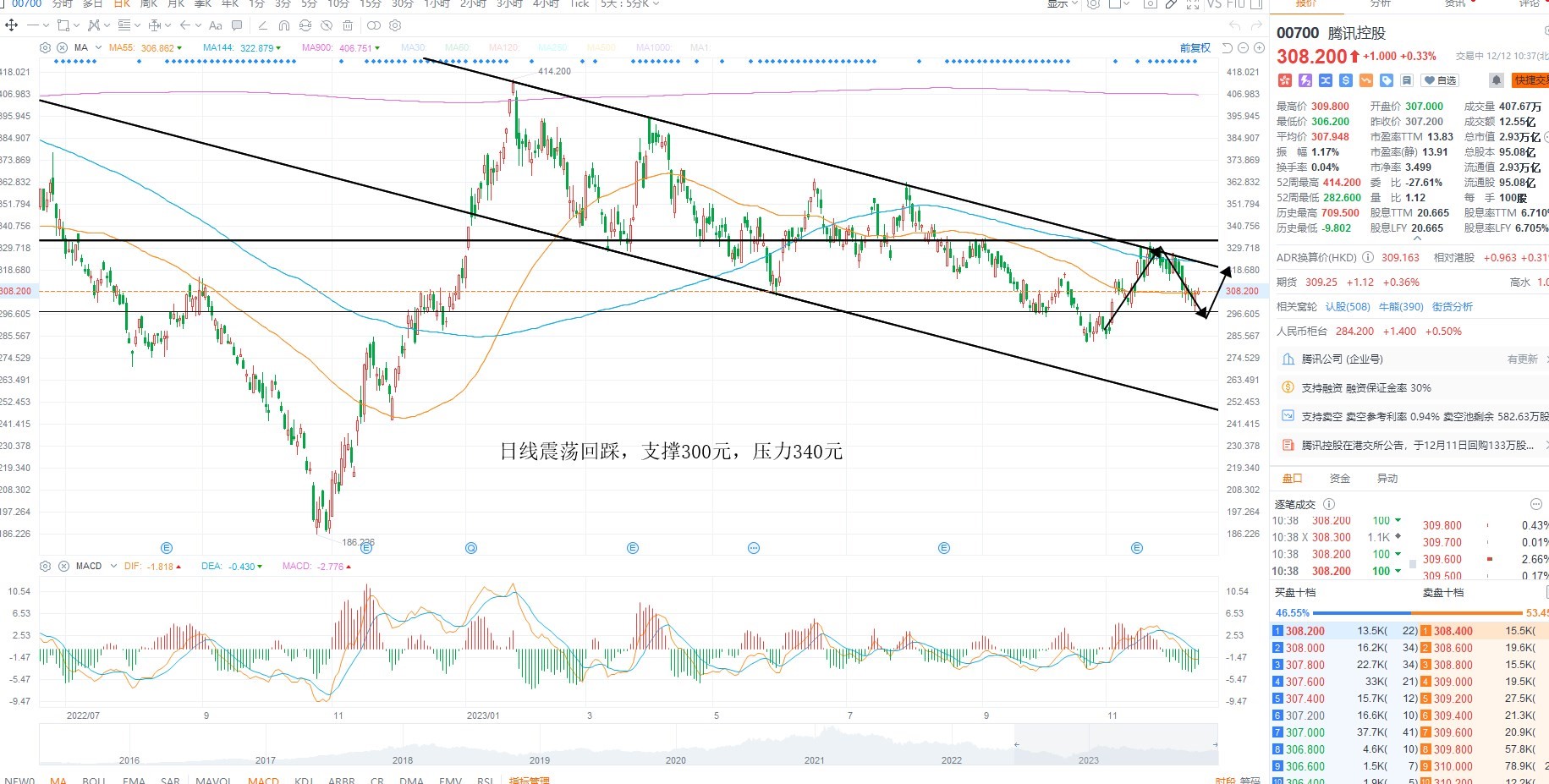The height and width of the screenshot is (784, 1549).
Task: Expand the MA indicator dropdown
Action: 98,47
